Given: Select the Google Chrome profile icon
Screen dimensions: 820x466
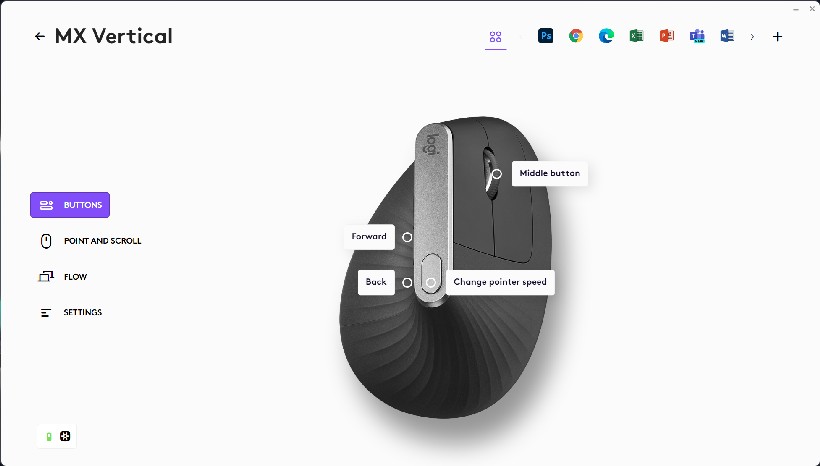Looking at the screenshot, I should pos(576,36).
